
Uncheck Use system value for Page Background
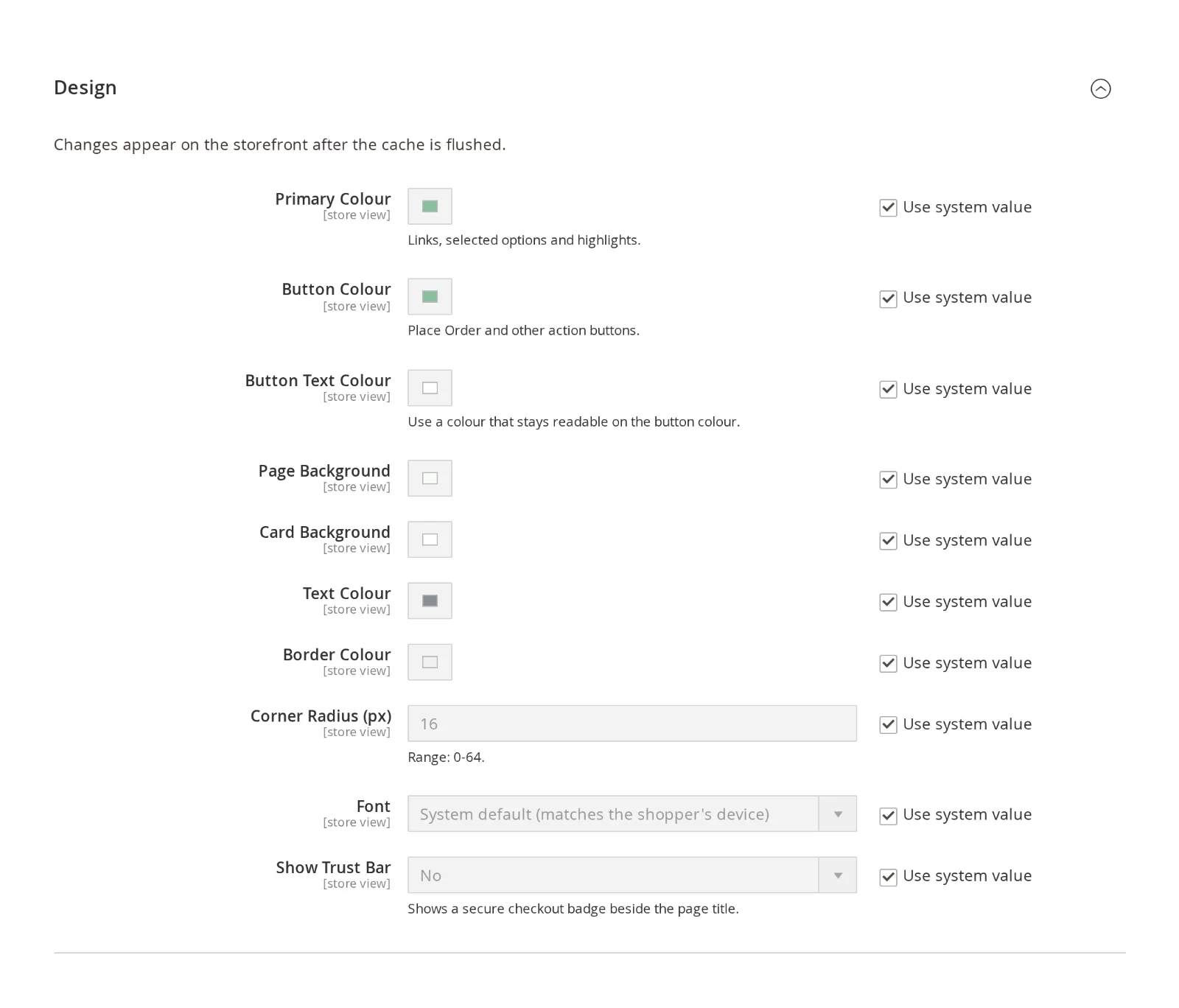[888, 480]
